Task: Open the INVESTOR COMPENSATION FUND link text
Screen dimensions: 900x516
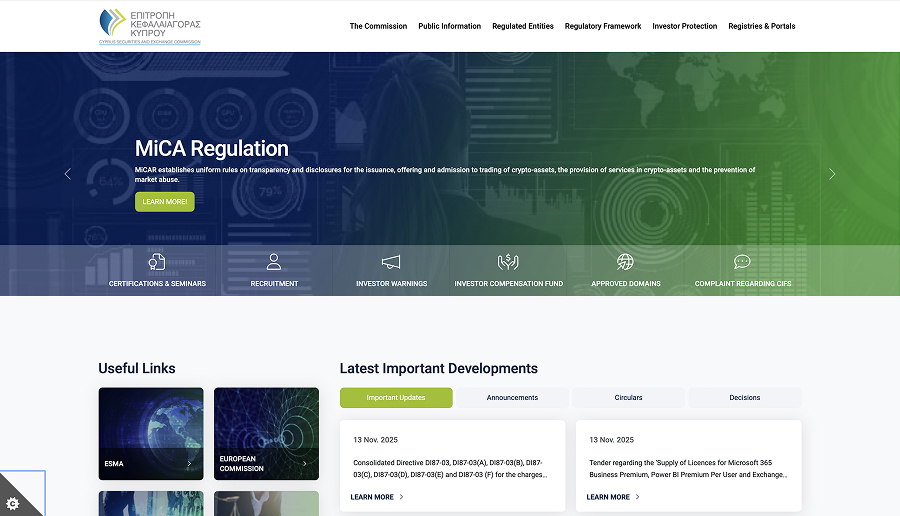Action: pos(509,284)
